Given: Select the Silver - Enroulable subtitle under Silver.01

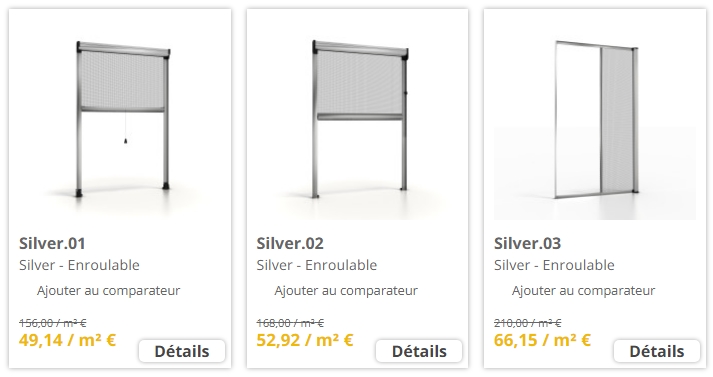Looking at the screenshot, I should pyautogui.click(x=79, y=265).
